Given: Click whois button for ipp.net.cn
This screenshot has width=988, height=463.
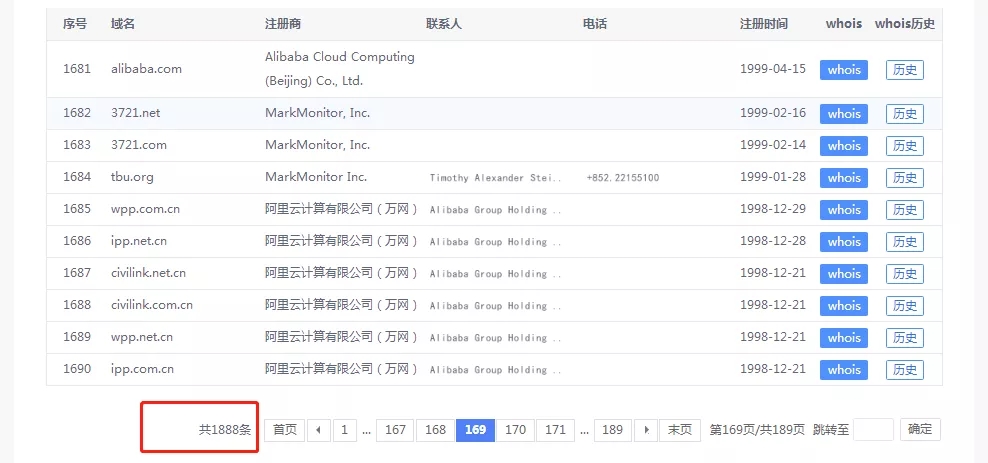Looking at the screenshot, I should [x=844, y=242].
